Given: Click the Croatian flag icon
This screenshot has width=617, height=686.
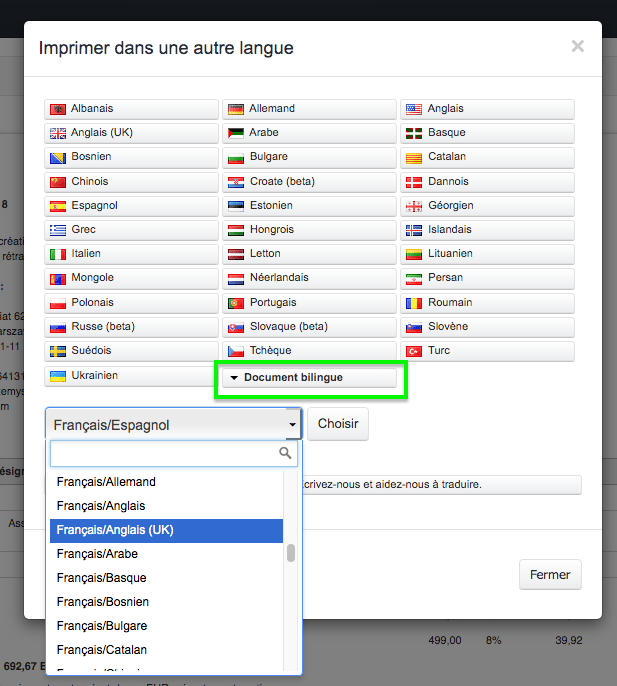Looking at the screenshot, I should pos(236,182).
